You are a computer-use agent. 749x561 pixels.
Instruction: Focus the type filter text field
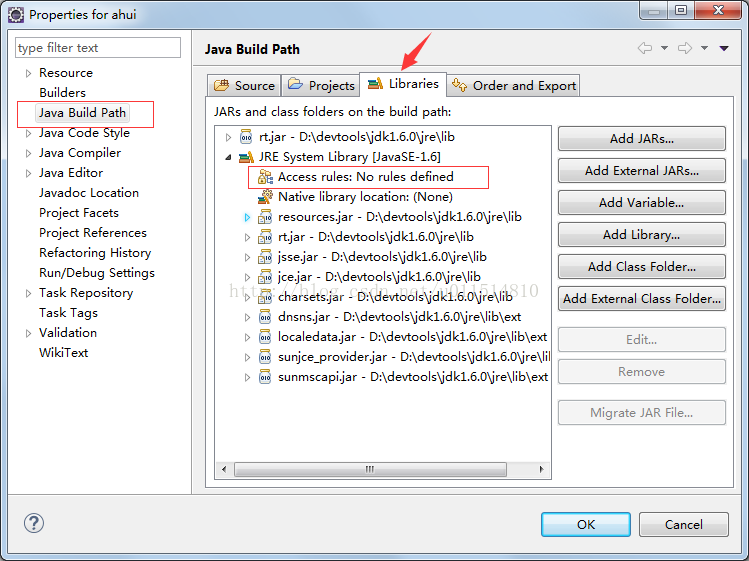coord(98,48)
